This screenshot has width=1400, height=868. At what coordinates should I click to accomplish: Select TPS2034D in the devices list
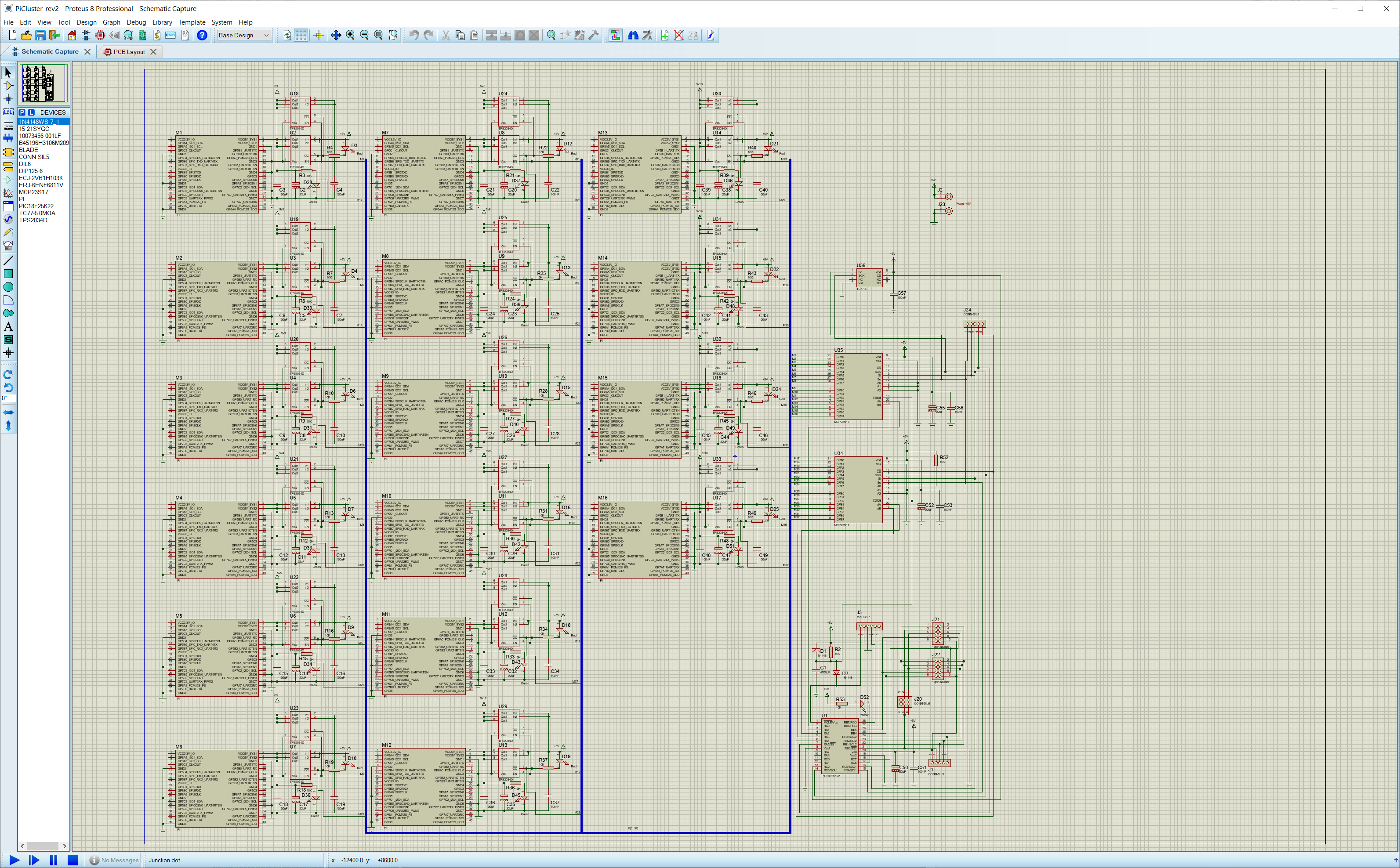tap(44, 221)
